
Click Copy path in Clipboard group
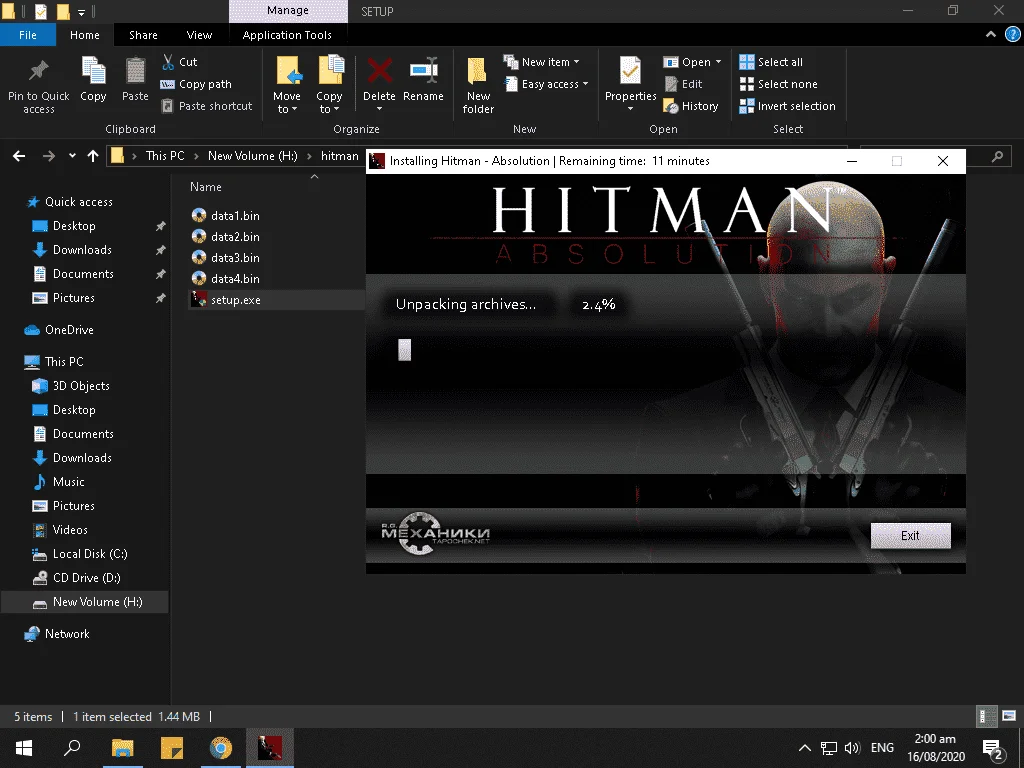click(196, 84)
